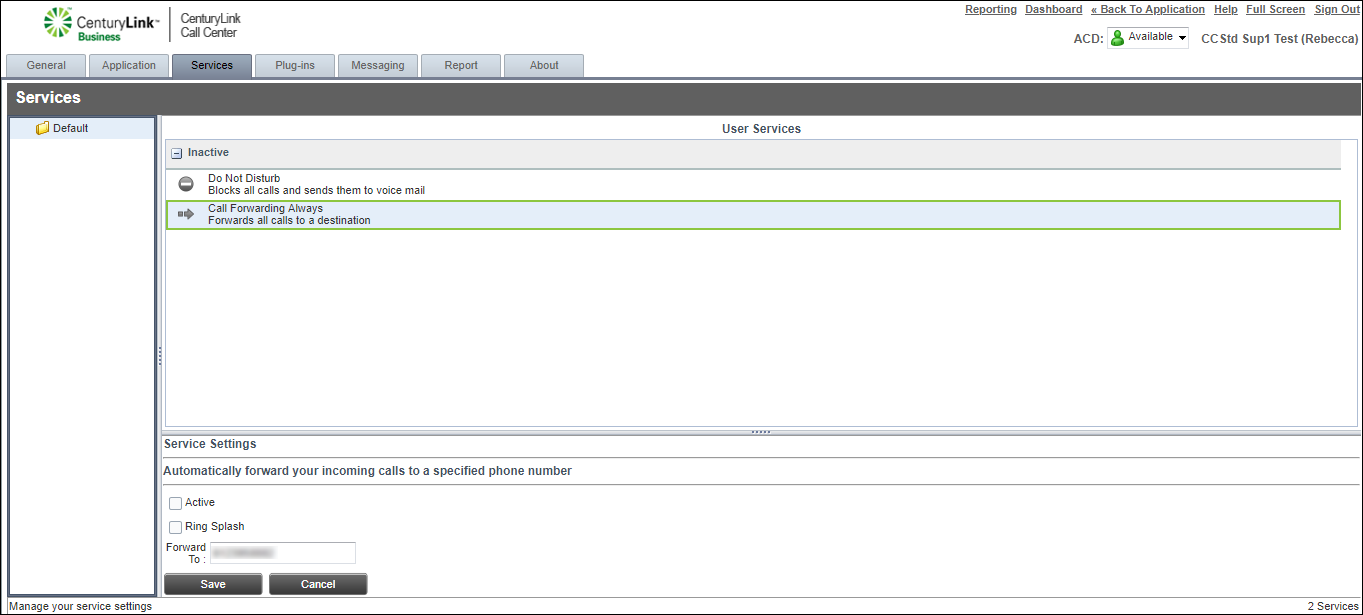Open the Messaging tab
Screen dimensions: 1363x615
click(x=378, y=66)
